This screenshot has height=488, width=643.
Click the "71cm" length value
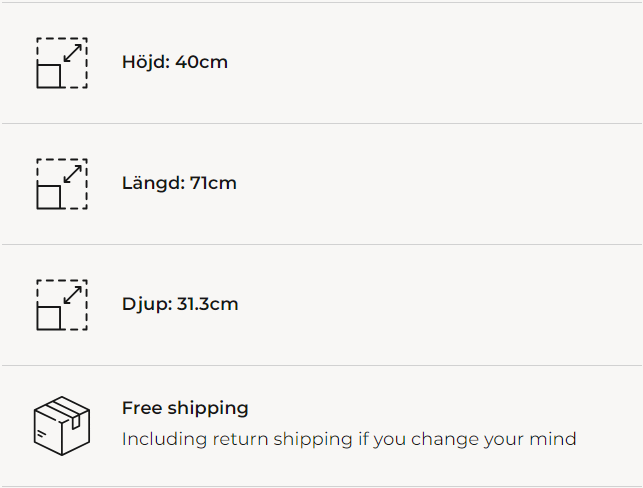(x=214, y=183)
